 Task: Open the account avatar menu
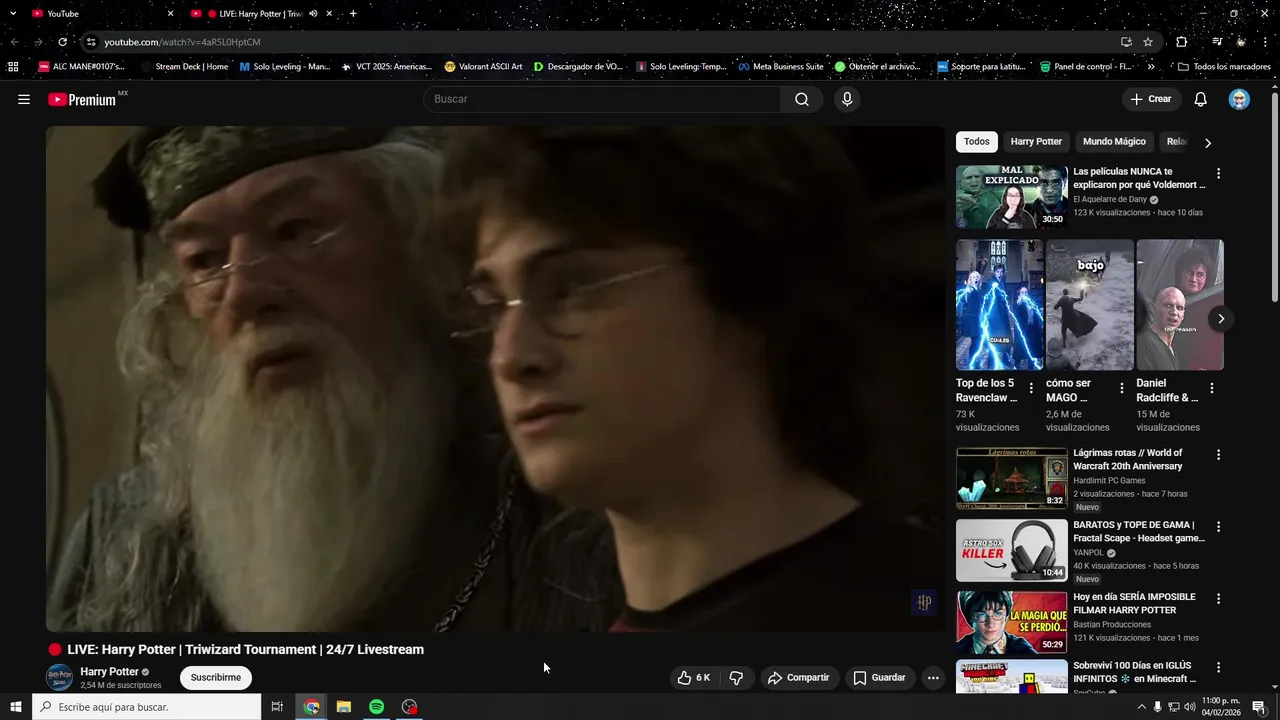coord(1239,99)
